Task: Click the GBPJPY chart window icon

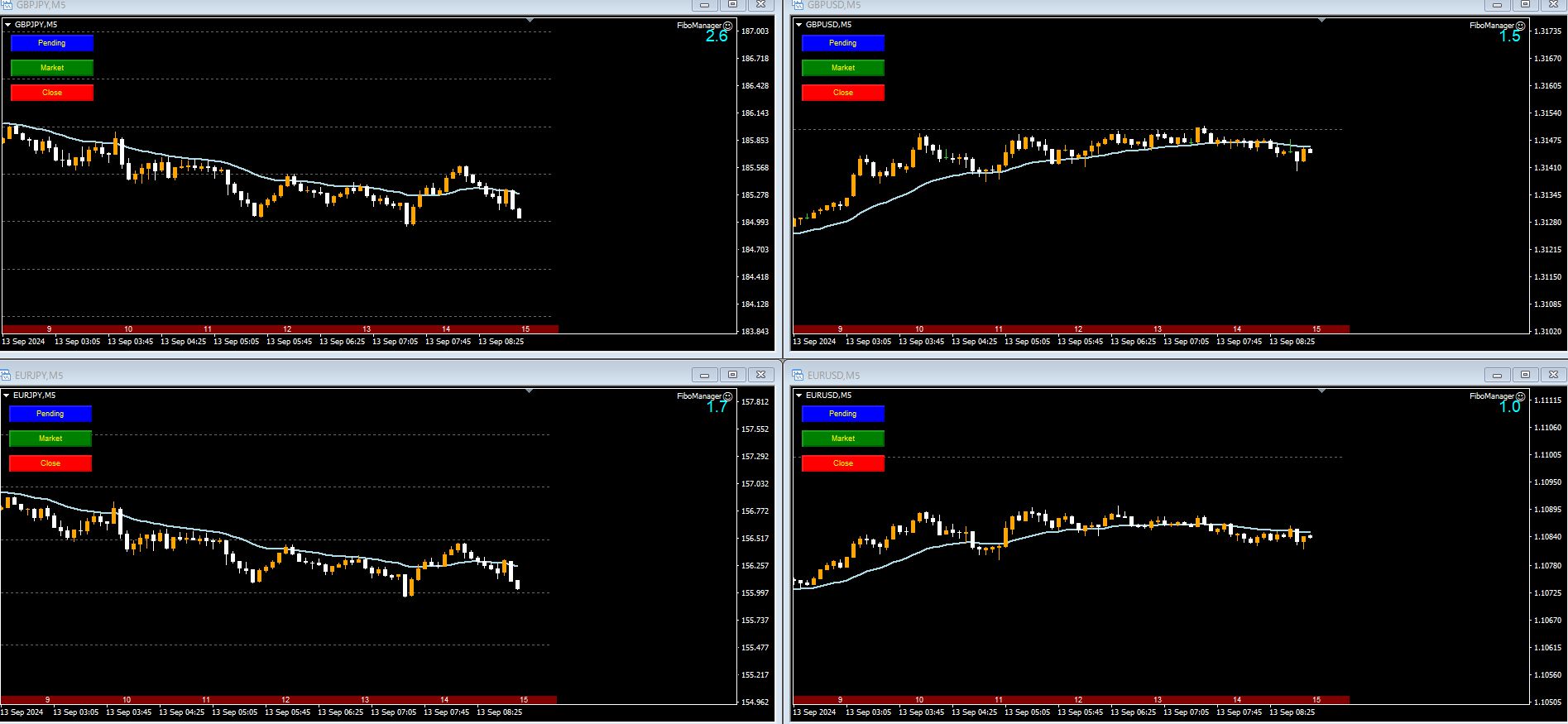Action: [x=5, y=5]
